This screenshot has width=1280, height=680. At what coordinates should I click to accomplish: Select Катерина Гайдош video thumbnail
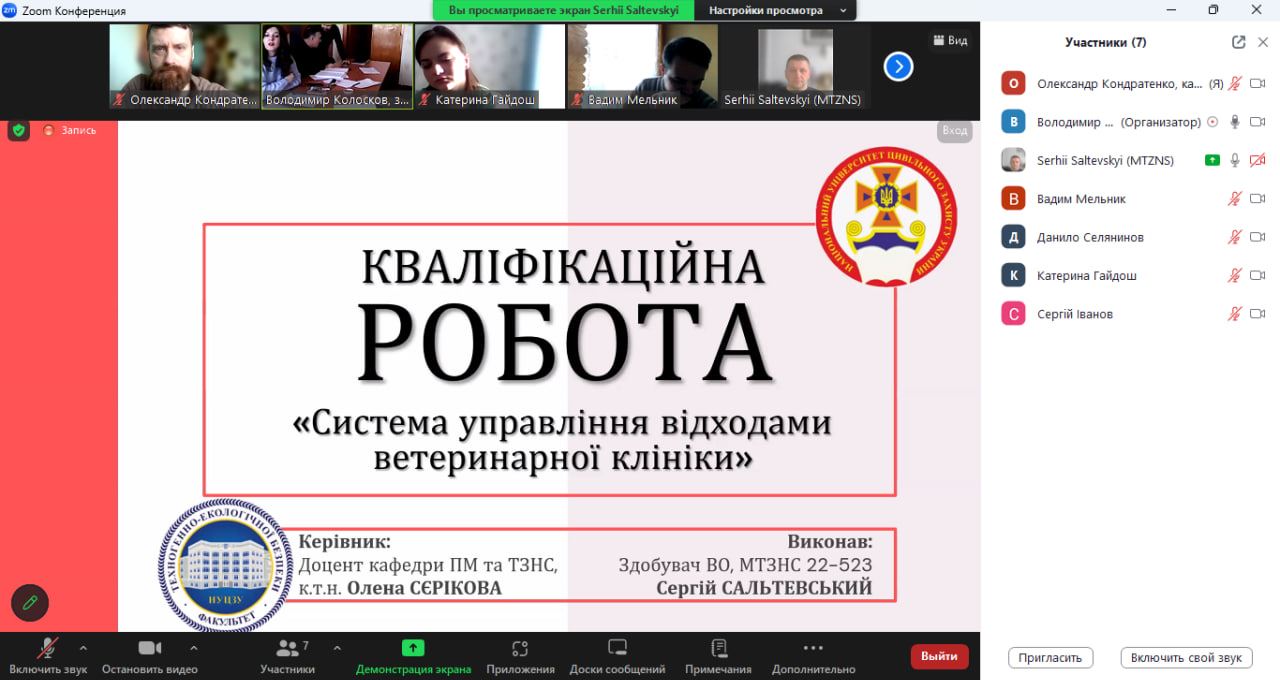[489, 66]
